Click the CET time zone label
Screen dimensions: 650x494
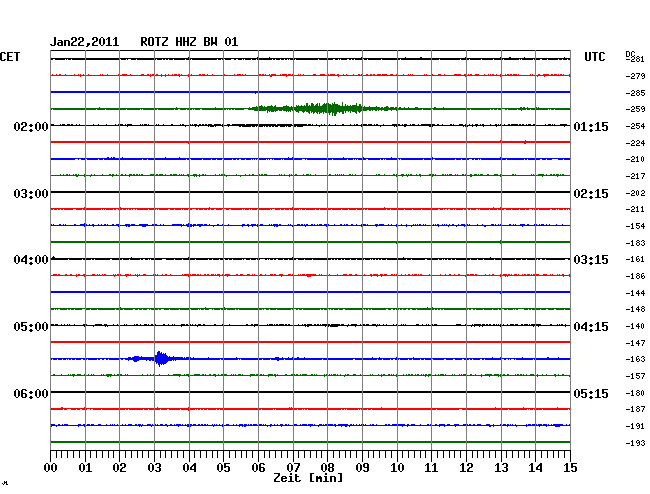pos(10,57)
